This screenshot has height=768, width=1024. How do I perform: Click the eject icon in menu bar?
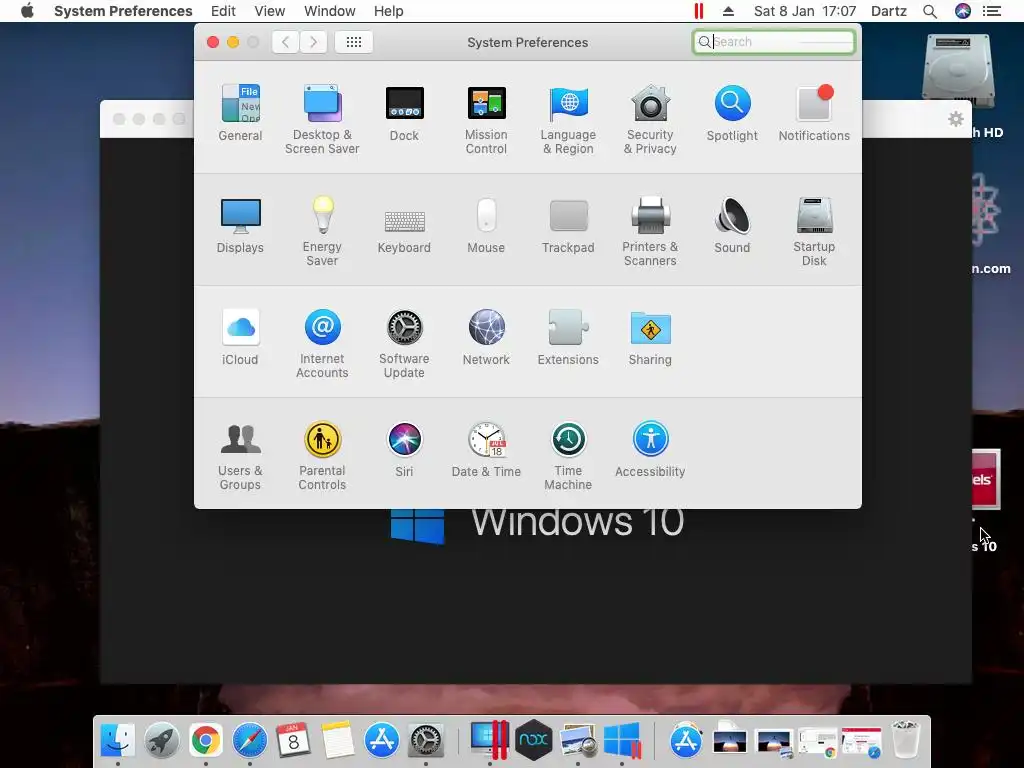click(x=729, y=11)
